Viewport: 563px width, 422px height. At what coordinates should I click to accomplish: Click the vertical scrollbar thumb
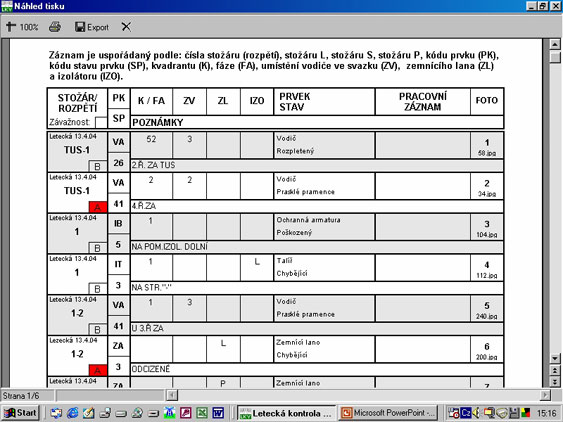(555, 56)
